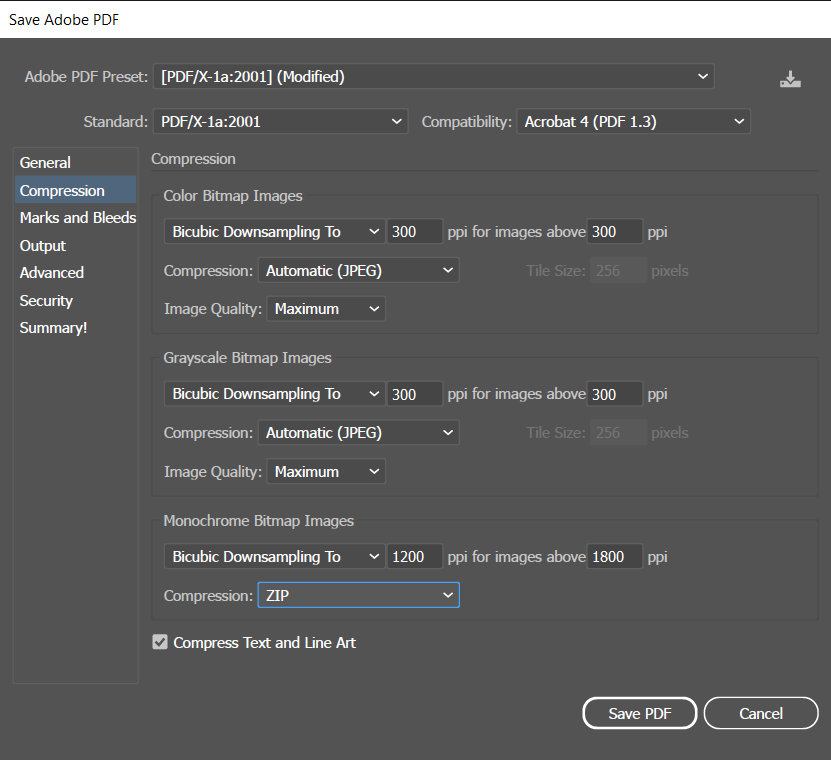Open Monochrome Compression ZIP dropdown

pyautogui.click(x=358, y=595)
